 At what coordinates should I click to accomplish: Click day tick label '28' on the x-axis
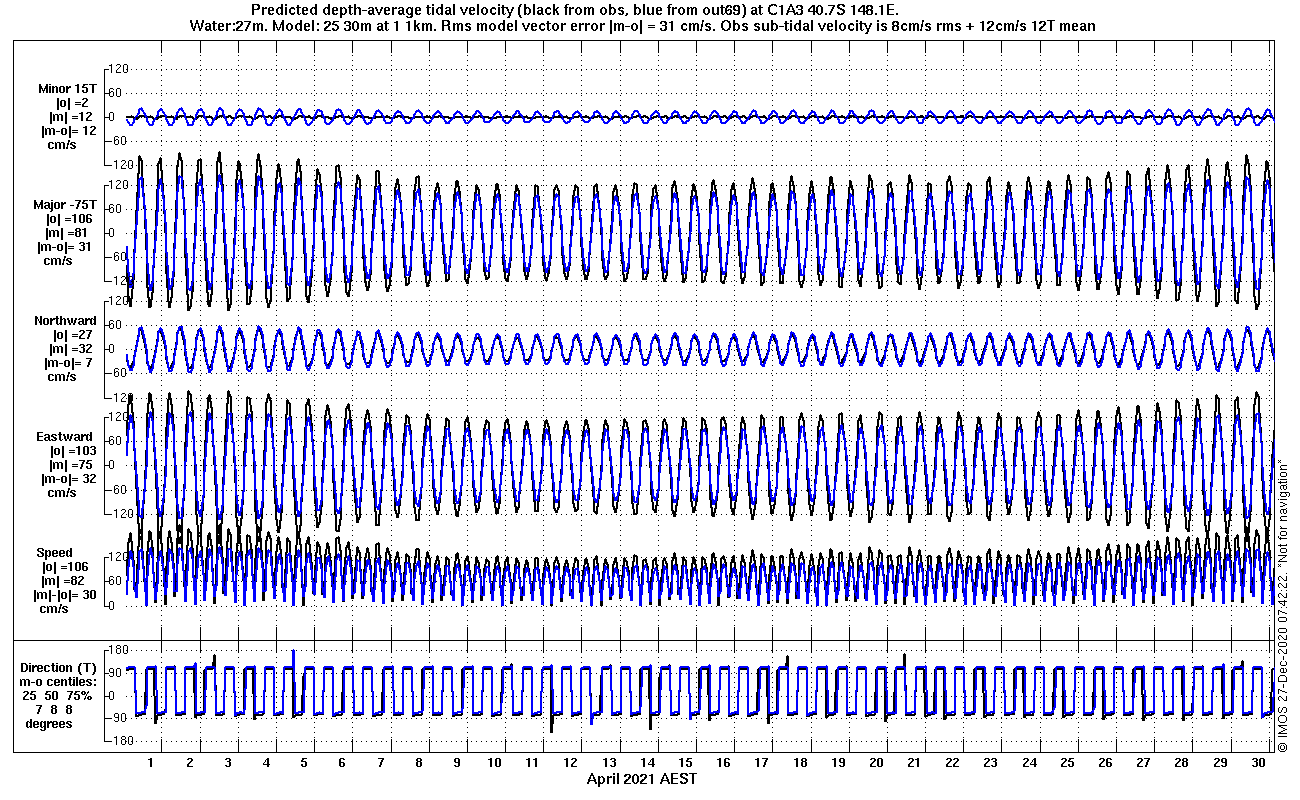[x=1183, y=763]
